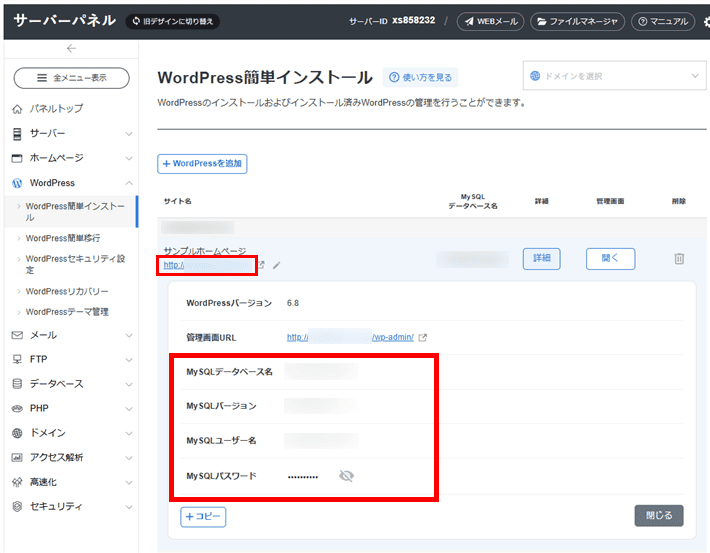Click the 使い方を見る help button
The height and width of the screenshot is (553, 710).
[x=420, y=77]
